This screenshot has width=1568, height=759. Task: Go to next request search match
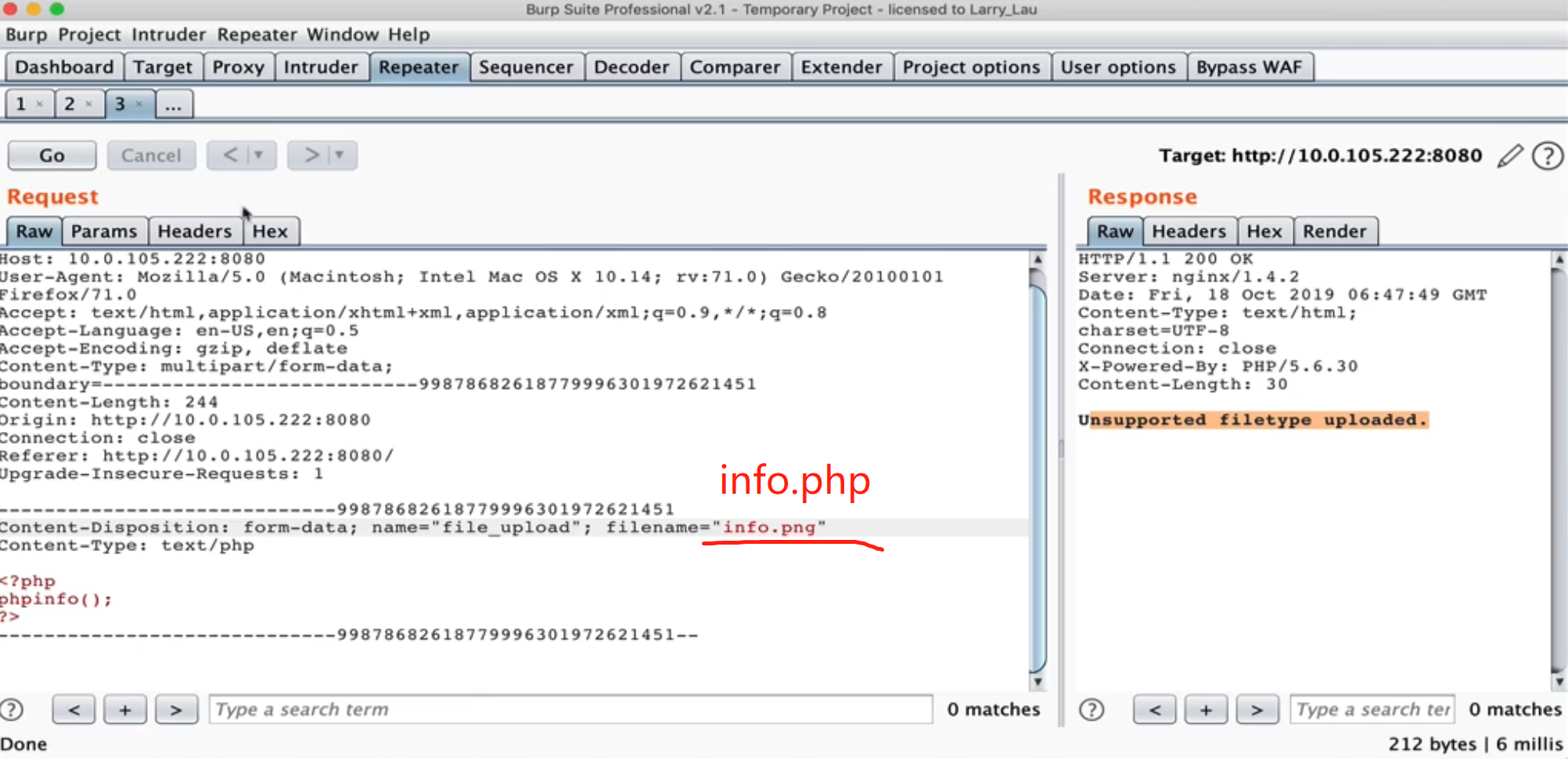pyautogui.click(x=176, y=710)
